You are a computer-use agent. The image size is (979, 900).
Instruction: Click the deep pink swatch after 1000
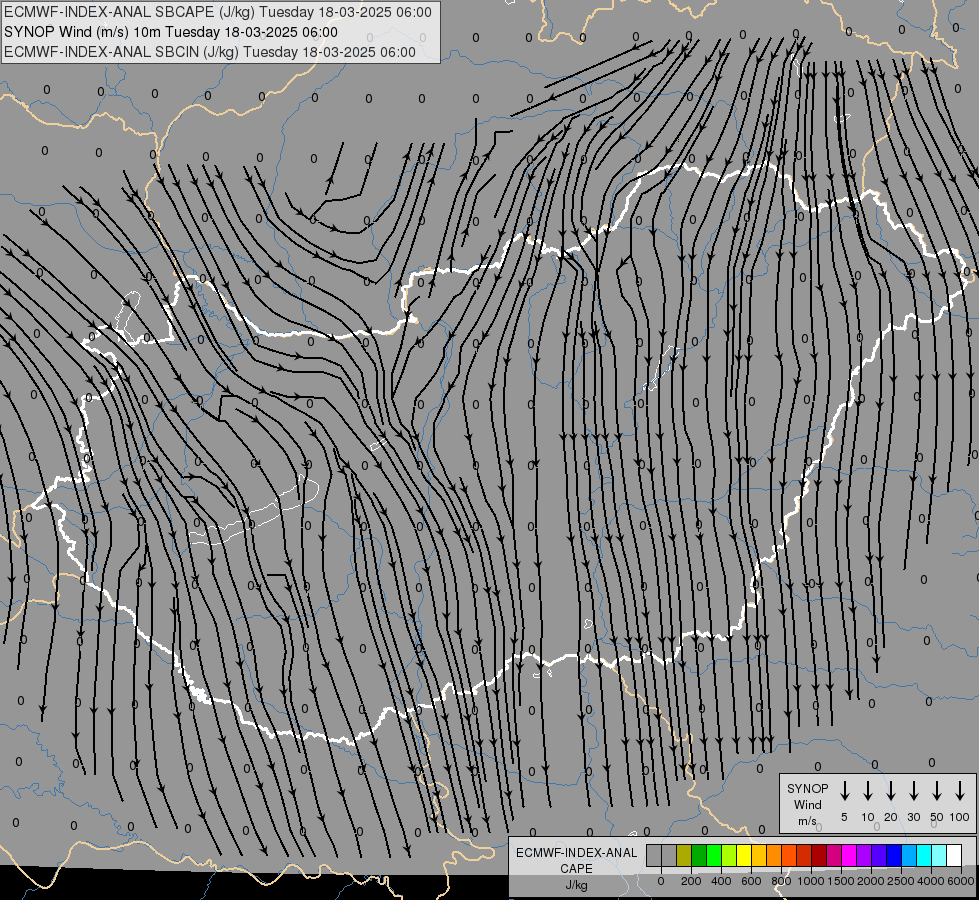click(834, 855)
